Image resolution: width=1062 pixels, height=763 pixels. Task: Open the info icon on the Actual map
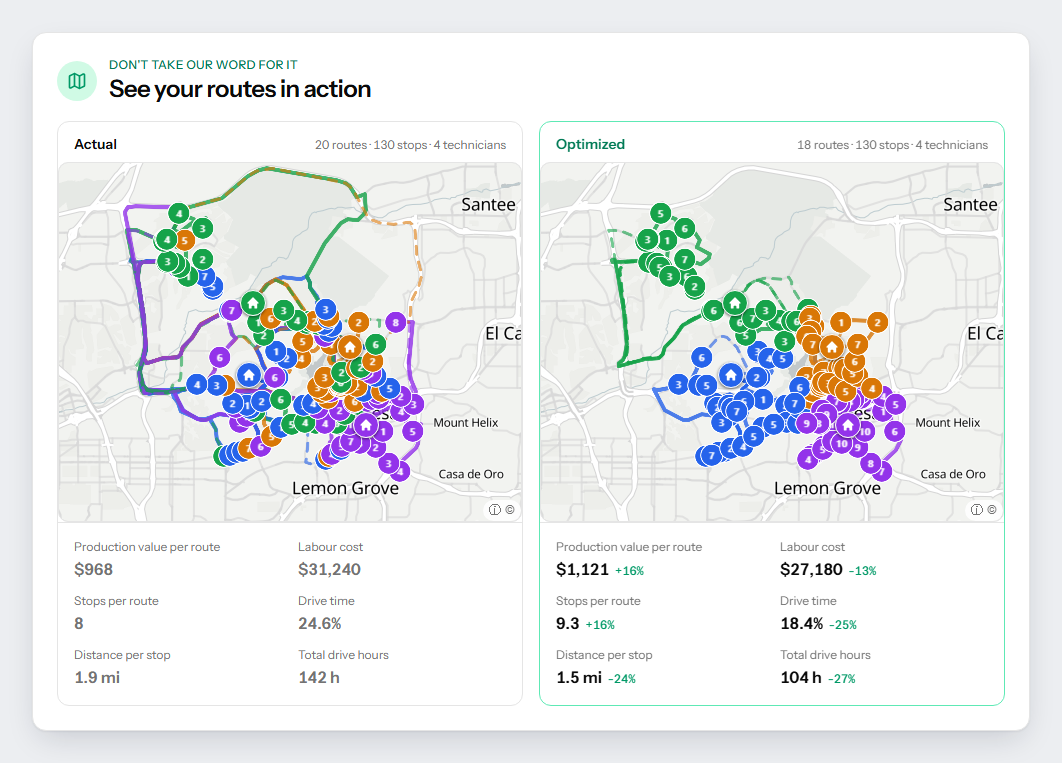click(x=494, y=510)
